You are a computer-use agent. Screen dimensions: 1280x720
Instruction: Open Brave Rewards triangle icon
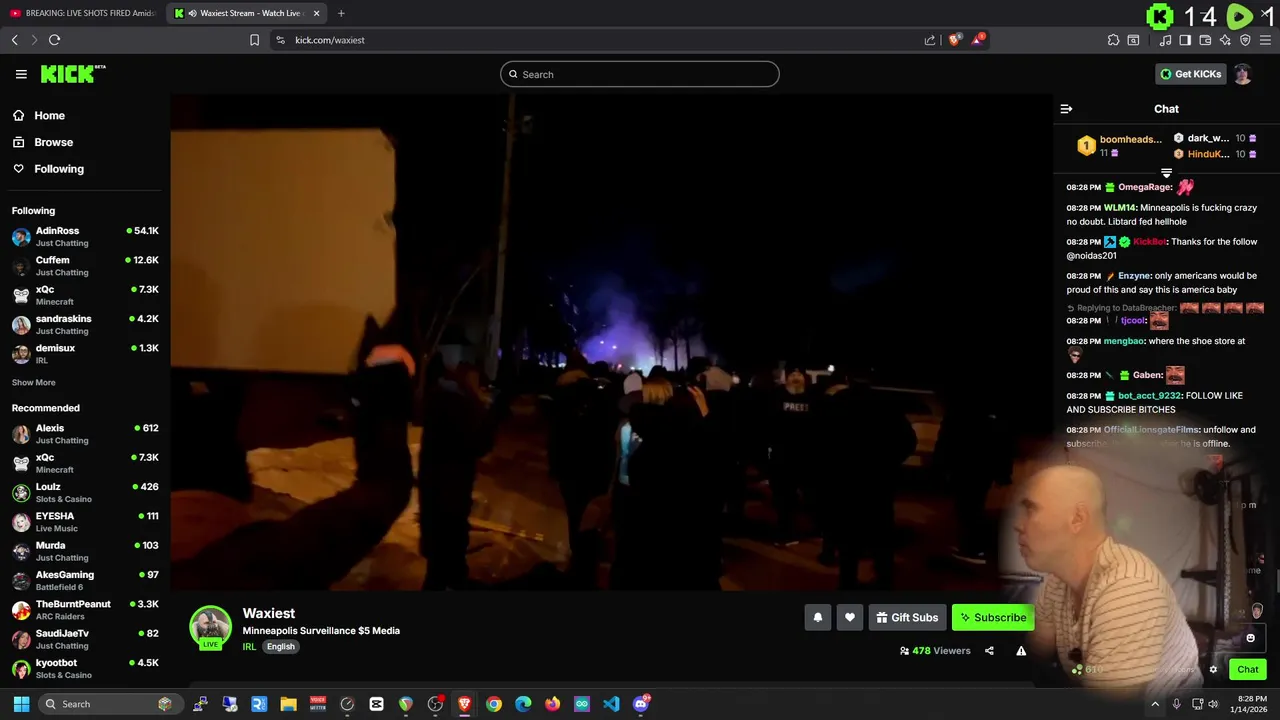978,40
